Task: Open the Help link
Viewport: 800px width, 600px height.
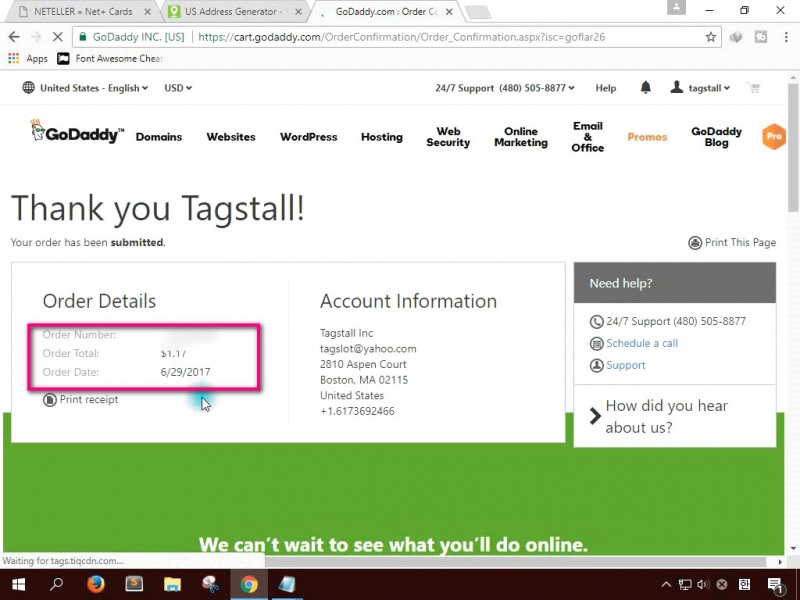Action: coord(606,88)
